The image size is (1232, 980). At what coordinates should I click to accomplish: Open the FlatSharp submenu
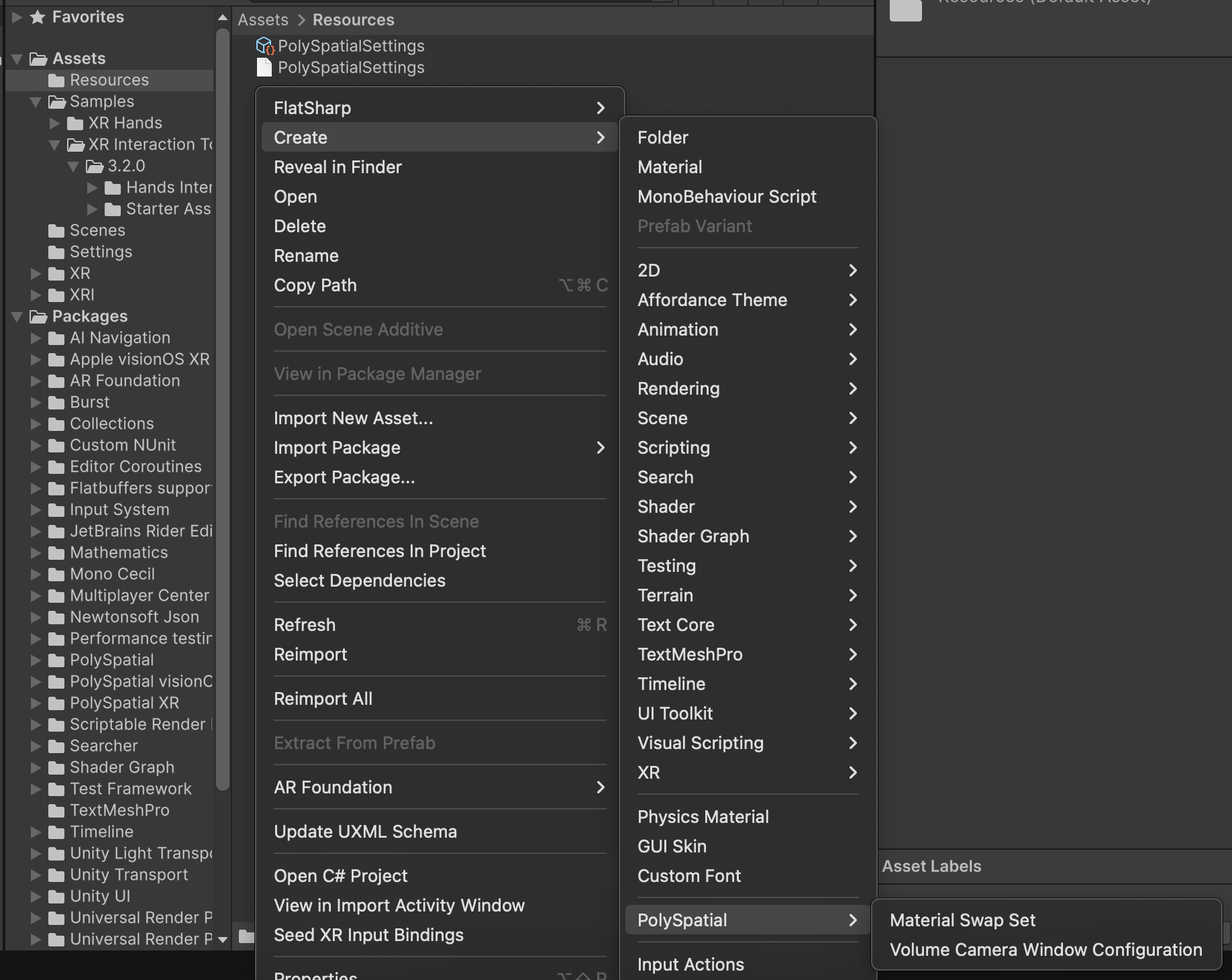pyautogui.click(x=440, y=108)
